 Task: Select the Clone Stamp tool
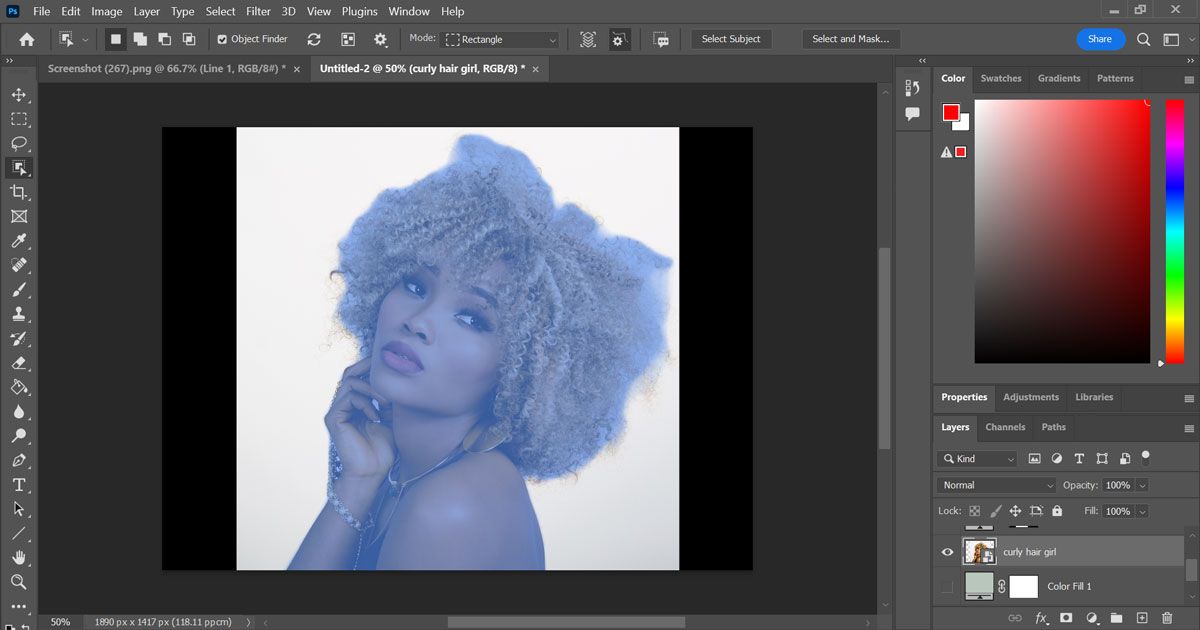[18, 314]
